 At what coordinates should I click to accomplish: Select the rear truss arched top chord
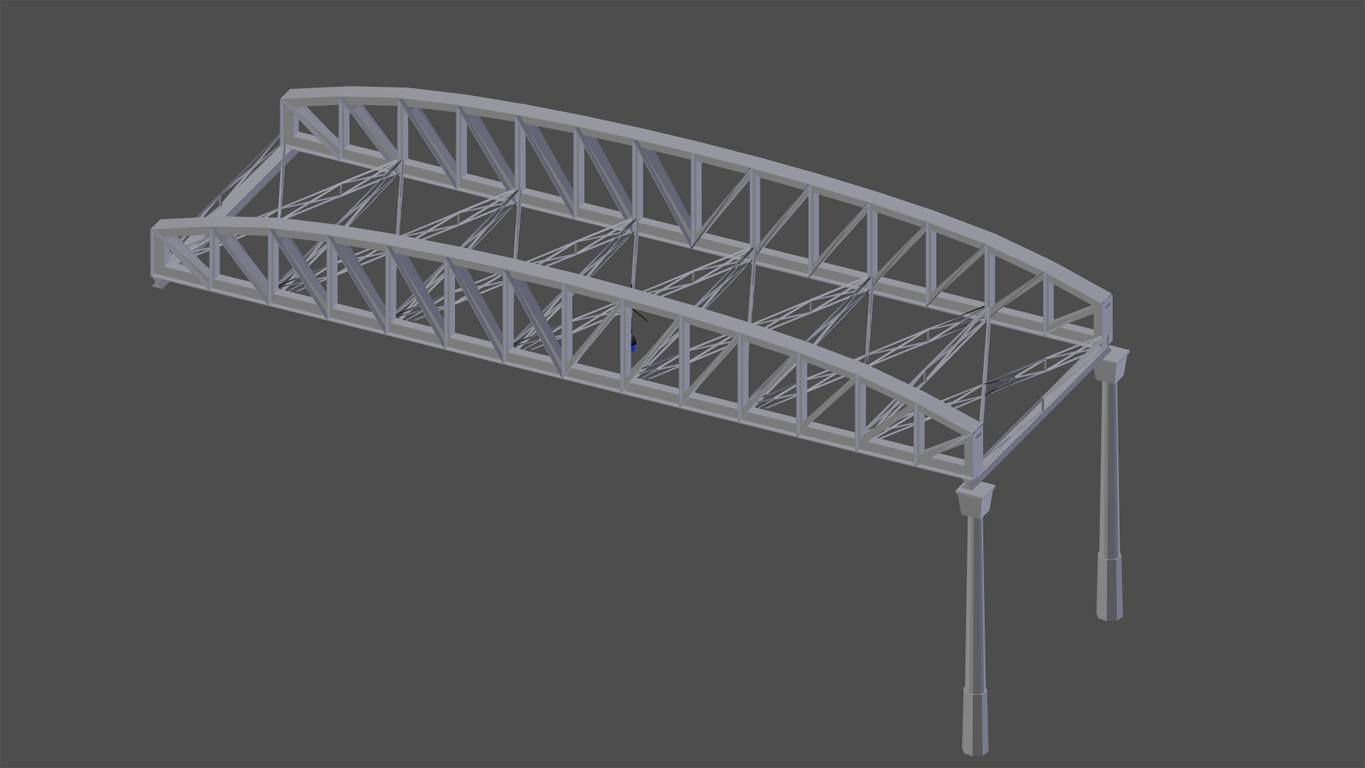pos(700,147)
